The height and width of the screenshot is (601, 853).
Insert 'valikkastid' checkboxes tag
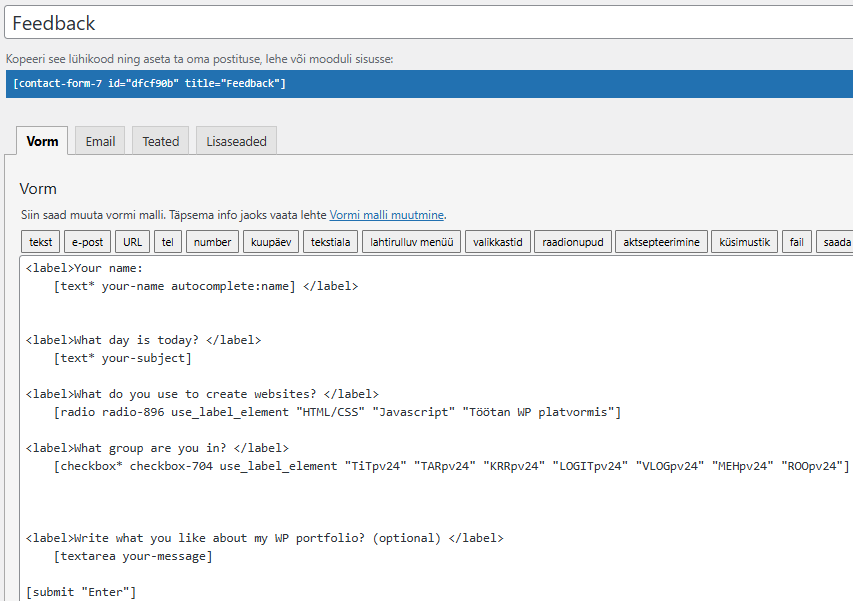point(497,242)
